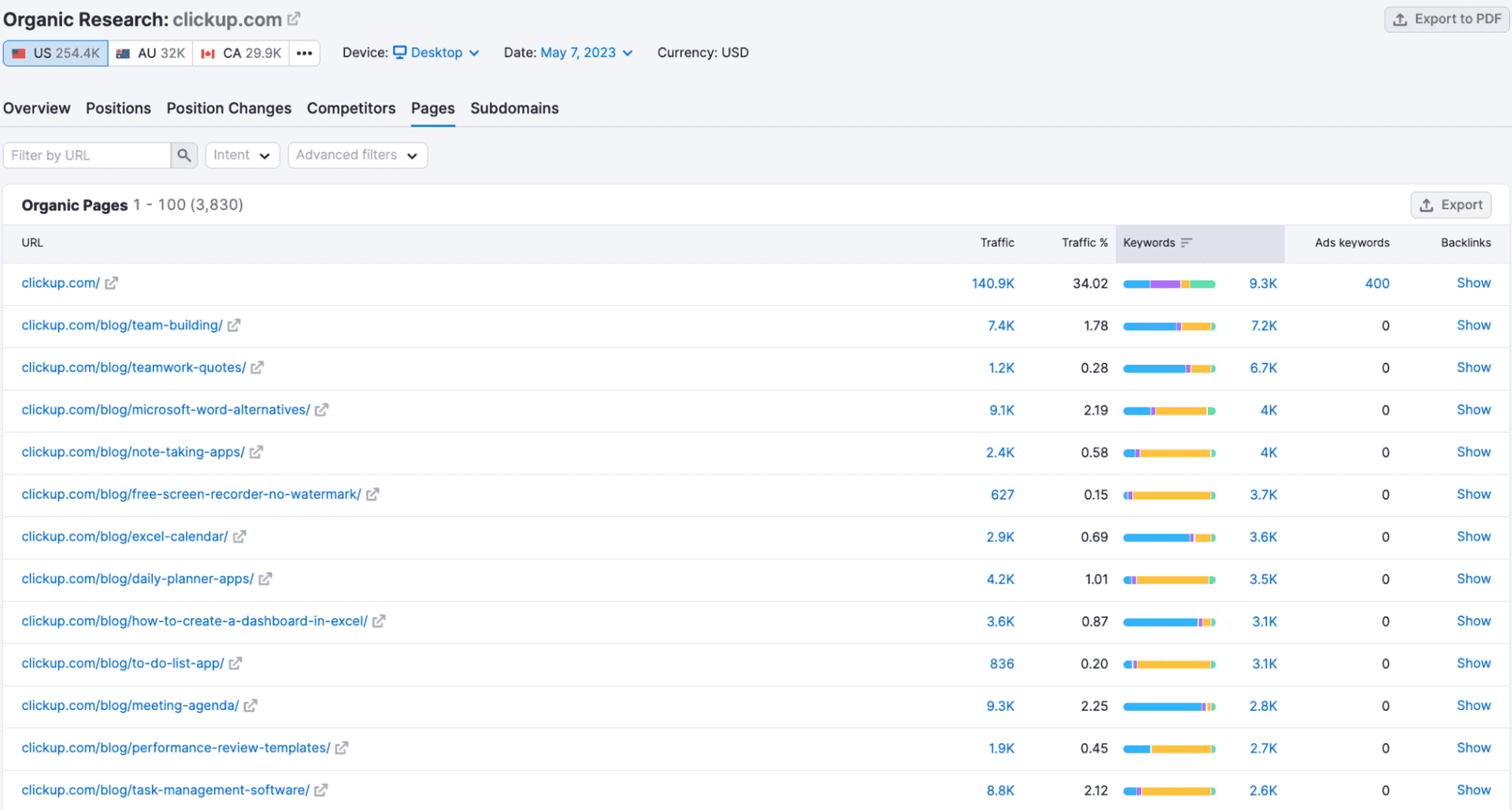Viewport: 1512px width, 810px height.
Task: Open the external link icon for the team-building page
Action: [234, 325]
